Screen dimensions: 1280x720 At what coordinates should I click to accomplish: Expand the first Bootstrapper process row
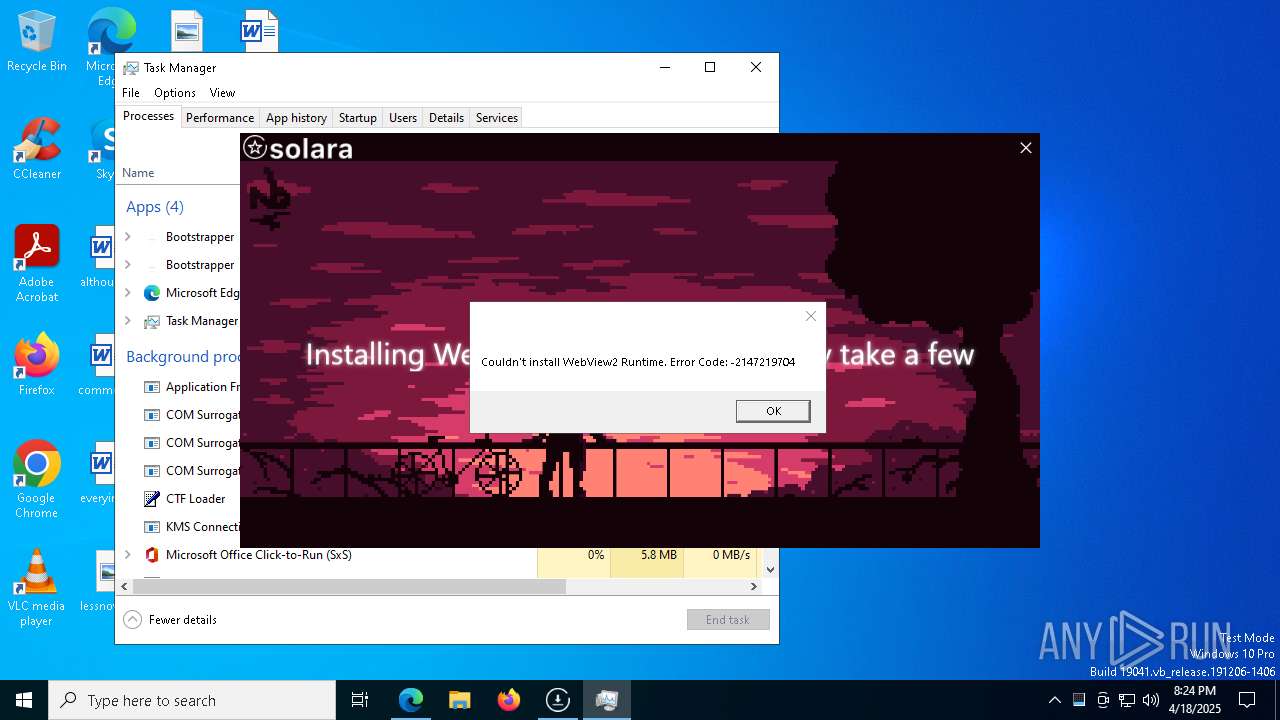click(x=127, y=237)
